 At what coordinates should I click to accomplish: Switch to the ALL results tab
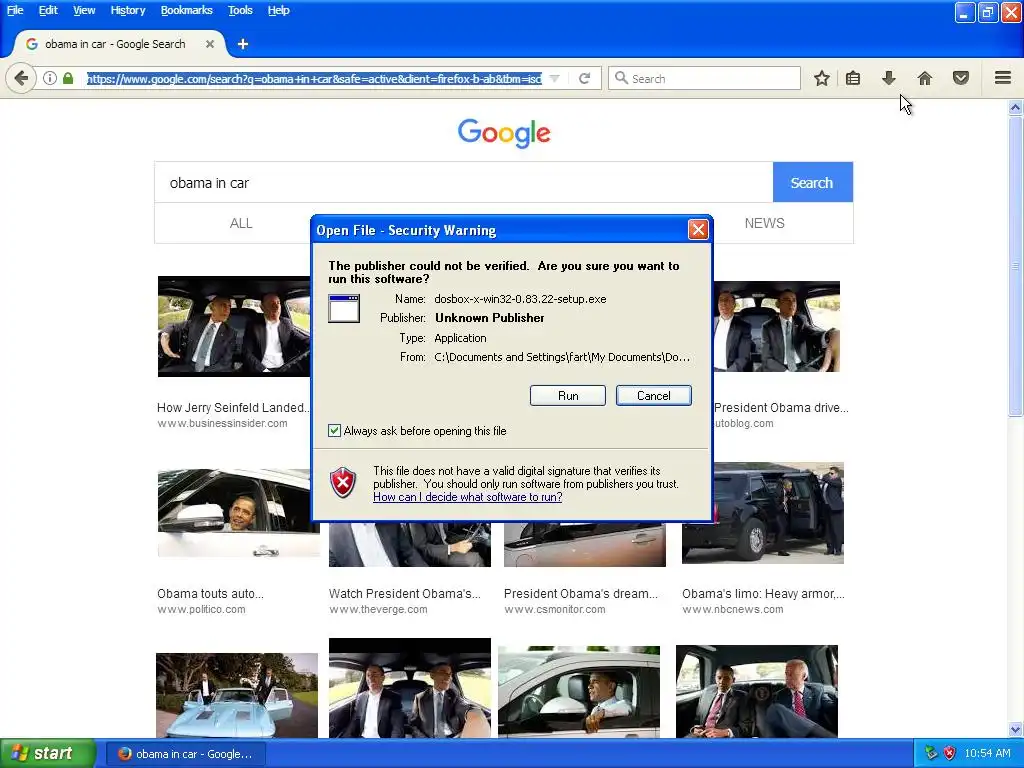tap(241, 223)
